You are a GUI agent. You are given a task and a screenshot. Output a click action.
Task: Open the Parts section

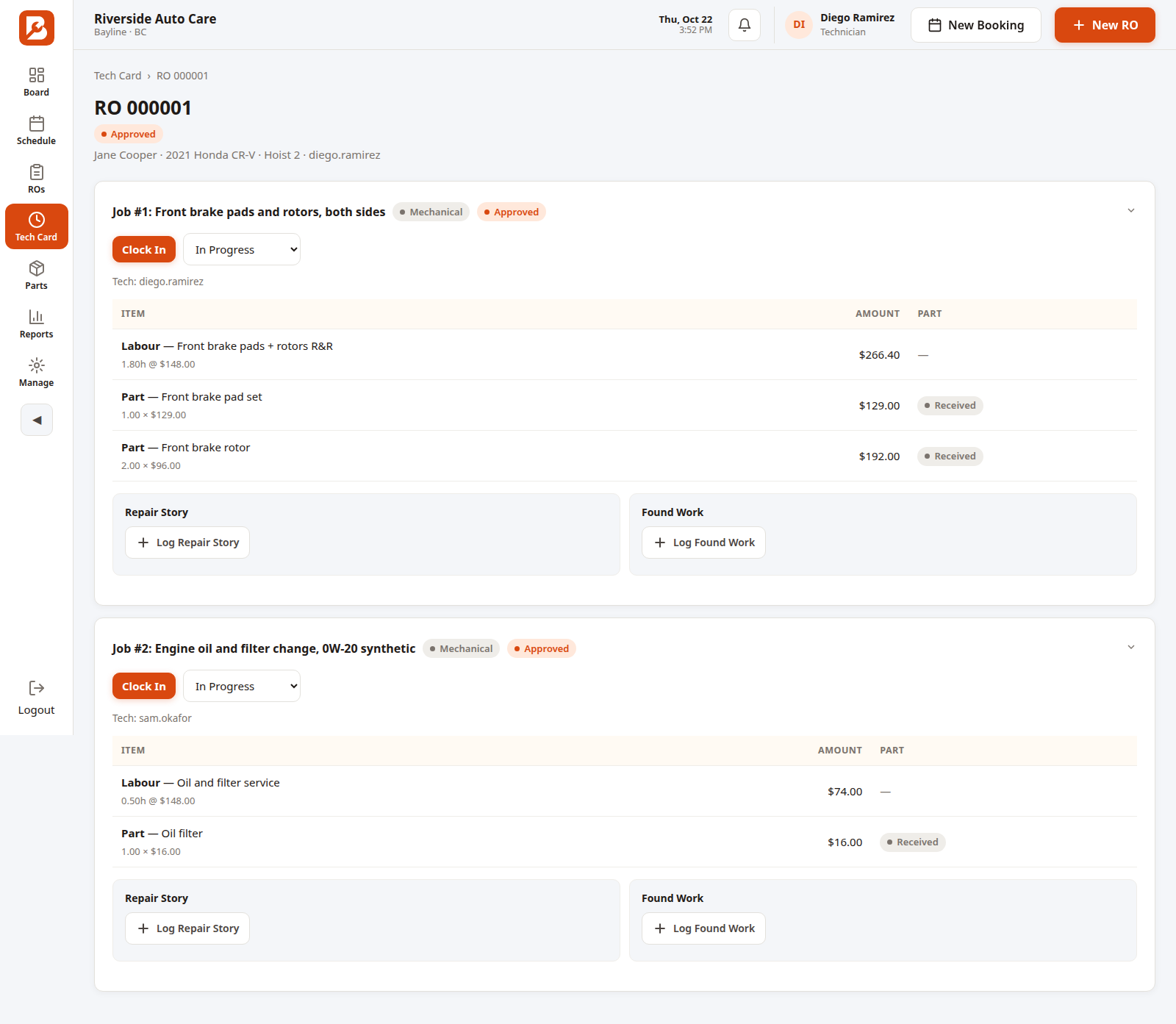coord(36,276)
